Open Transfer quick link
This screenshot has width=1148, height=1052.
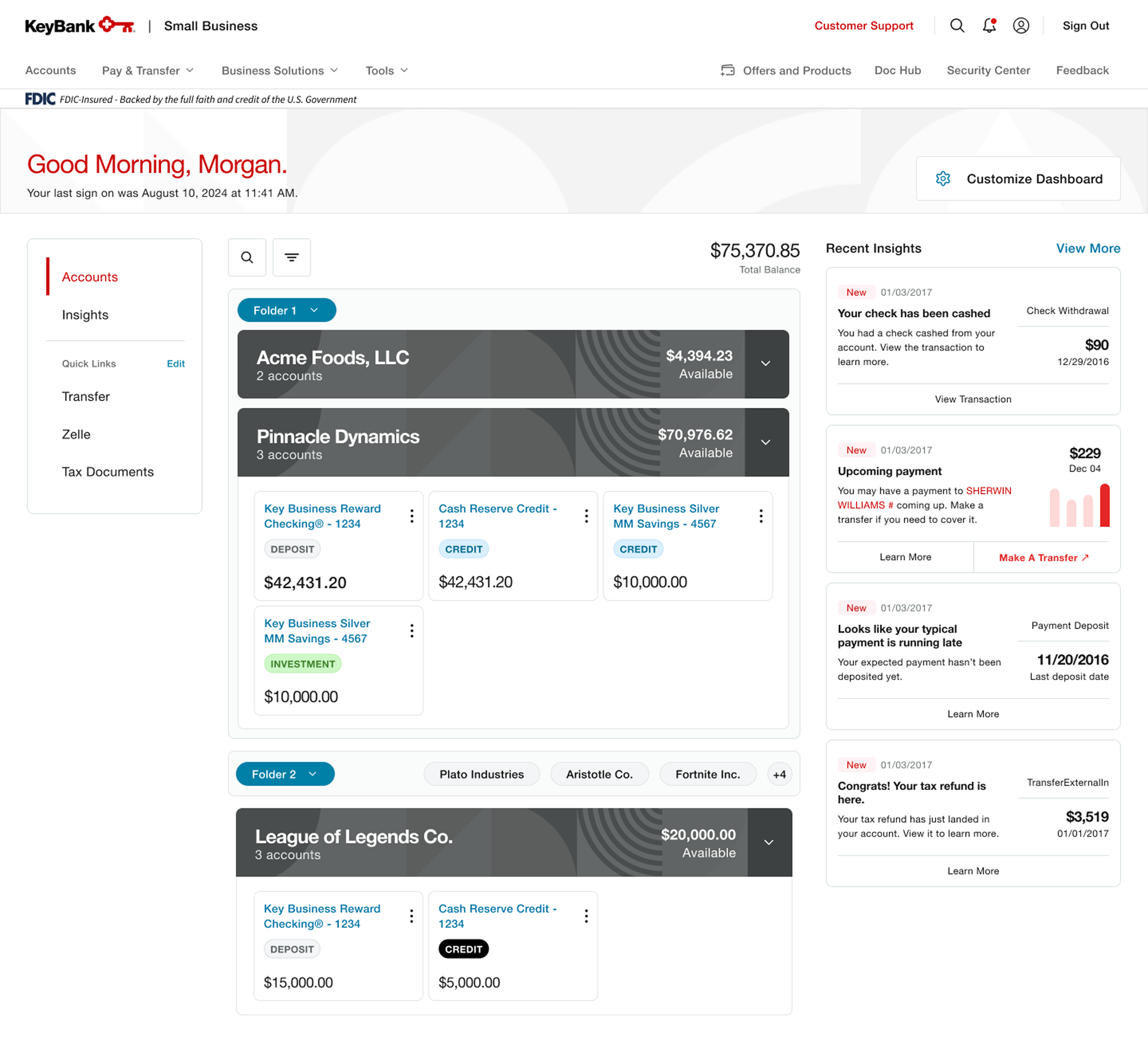click(x=86, y=396)
